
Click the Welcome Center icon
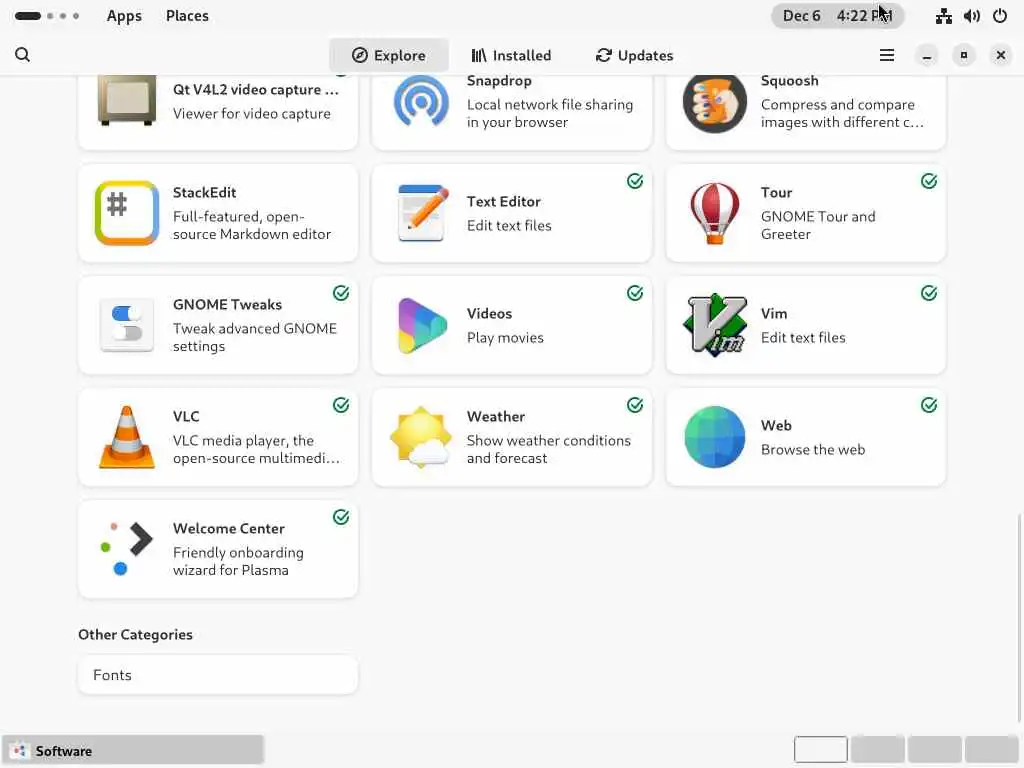tap(127, 549)
